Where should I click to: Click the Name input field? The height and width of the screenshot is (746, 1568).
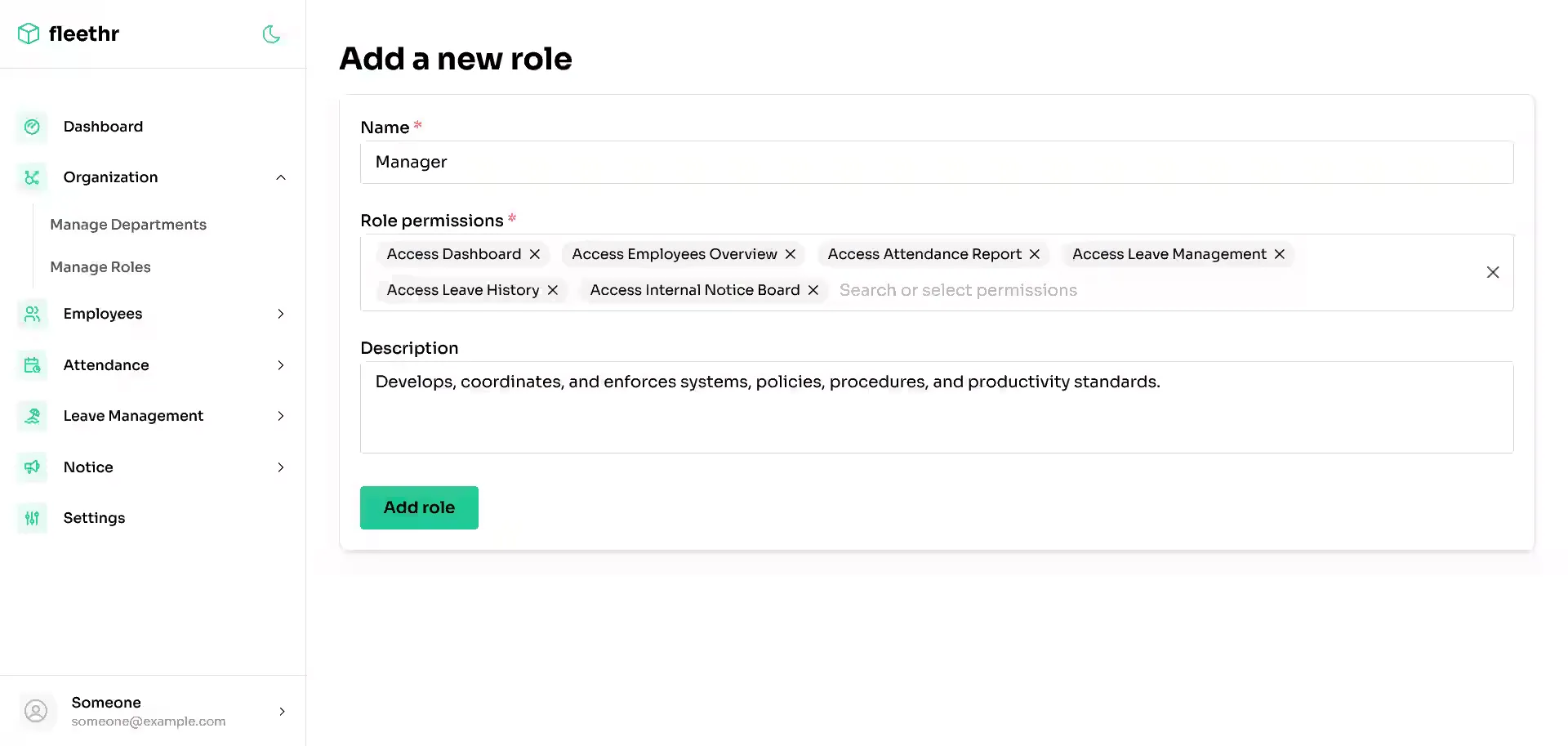(x=936, y=162)
